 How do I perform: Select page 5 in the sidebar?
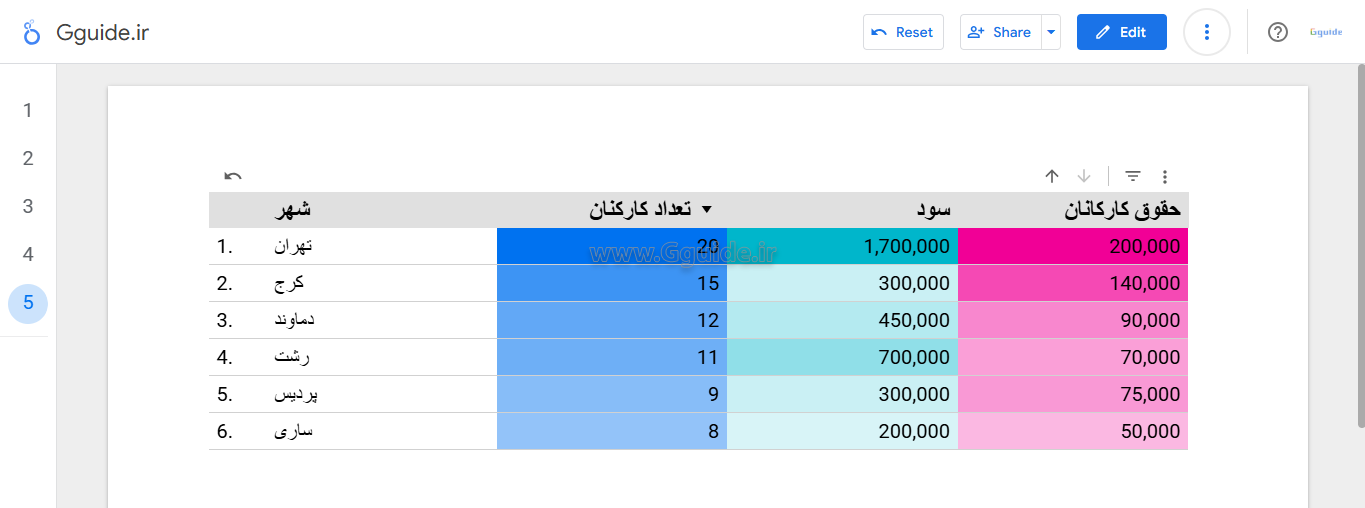[28, 303]
